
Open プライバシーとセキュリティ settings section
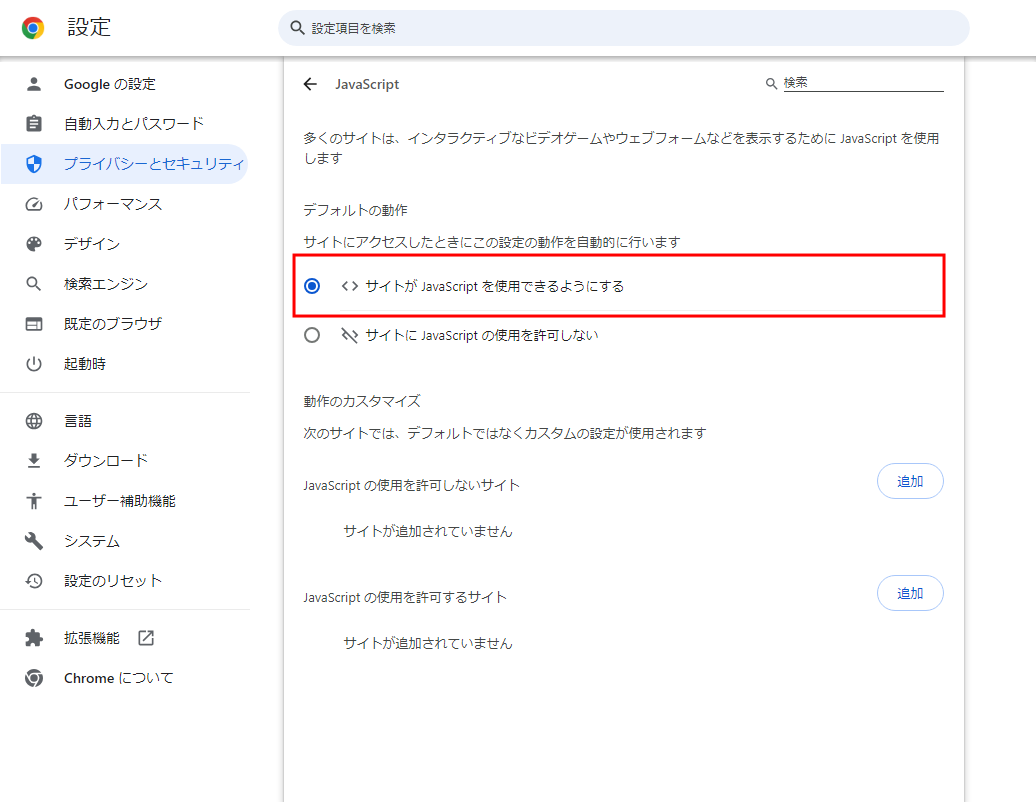124,164
